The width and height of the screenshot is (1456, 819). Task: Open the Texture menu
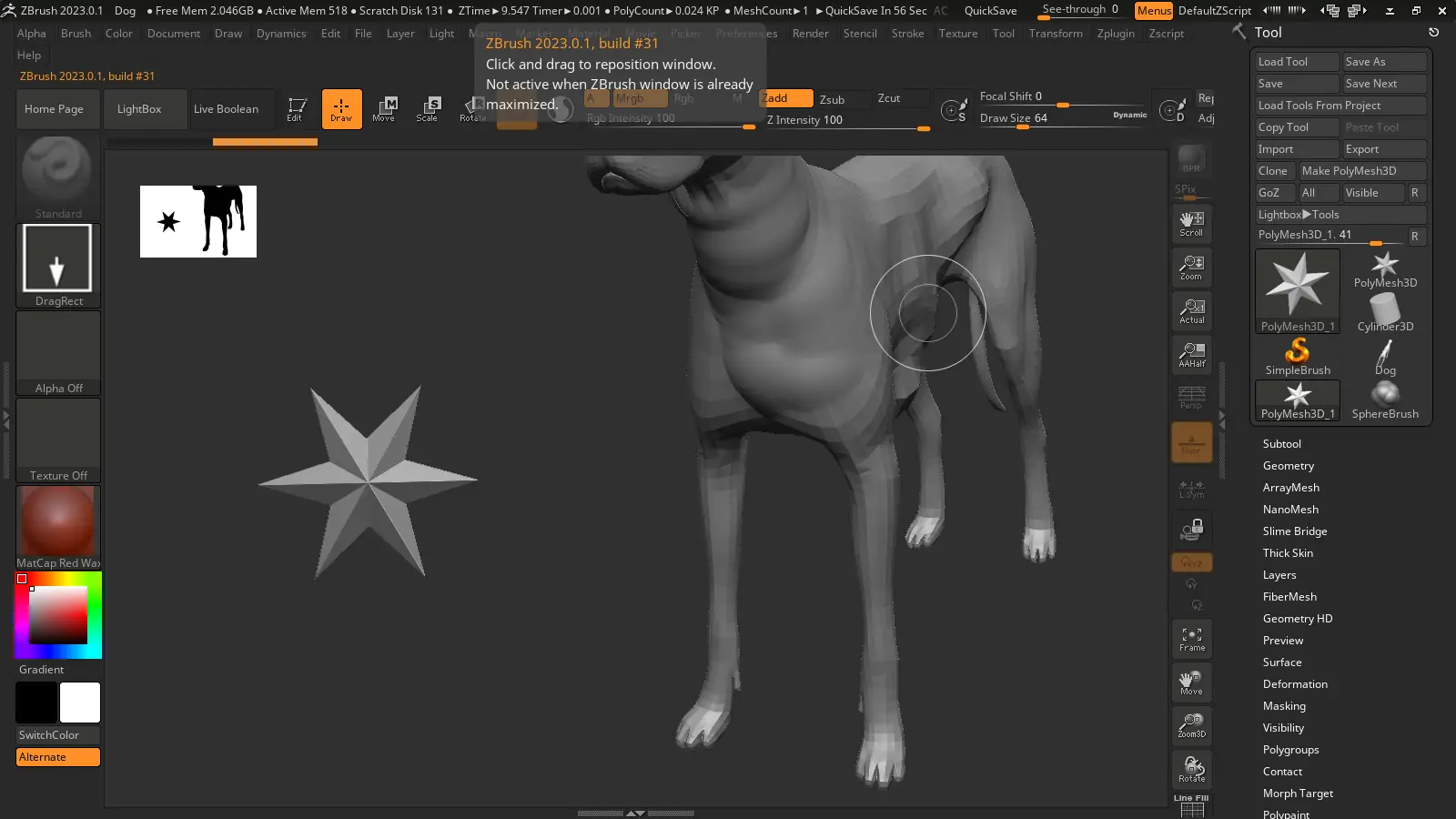pos(958,34)
